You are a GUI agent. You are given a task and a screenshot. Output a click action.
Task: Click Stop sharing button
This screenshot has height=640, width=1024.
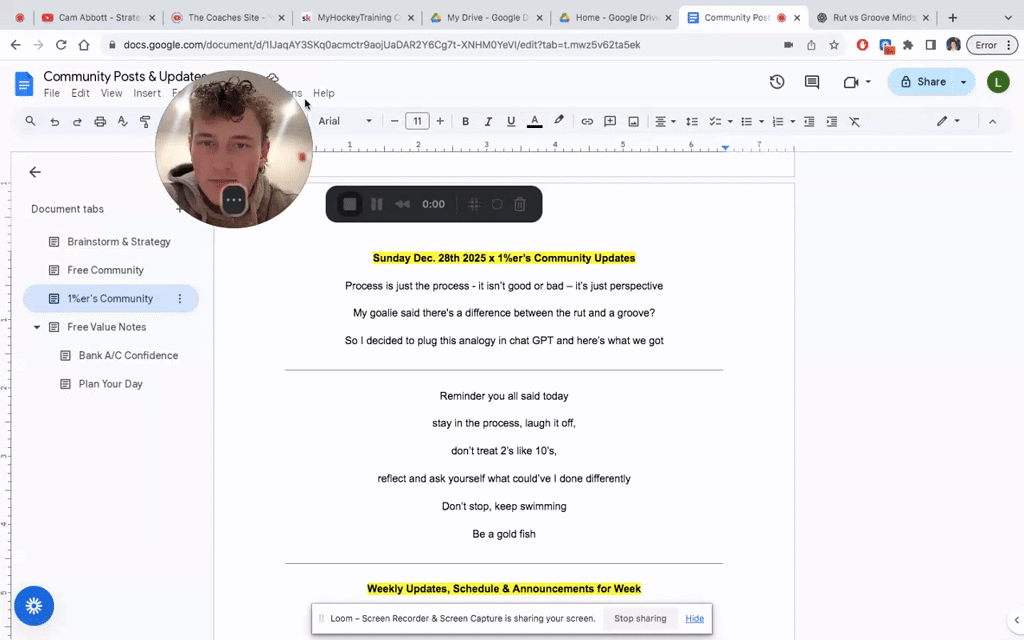(640, 618)
